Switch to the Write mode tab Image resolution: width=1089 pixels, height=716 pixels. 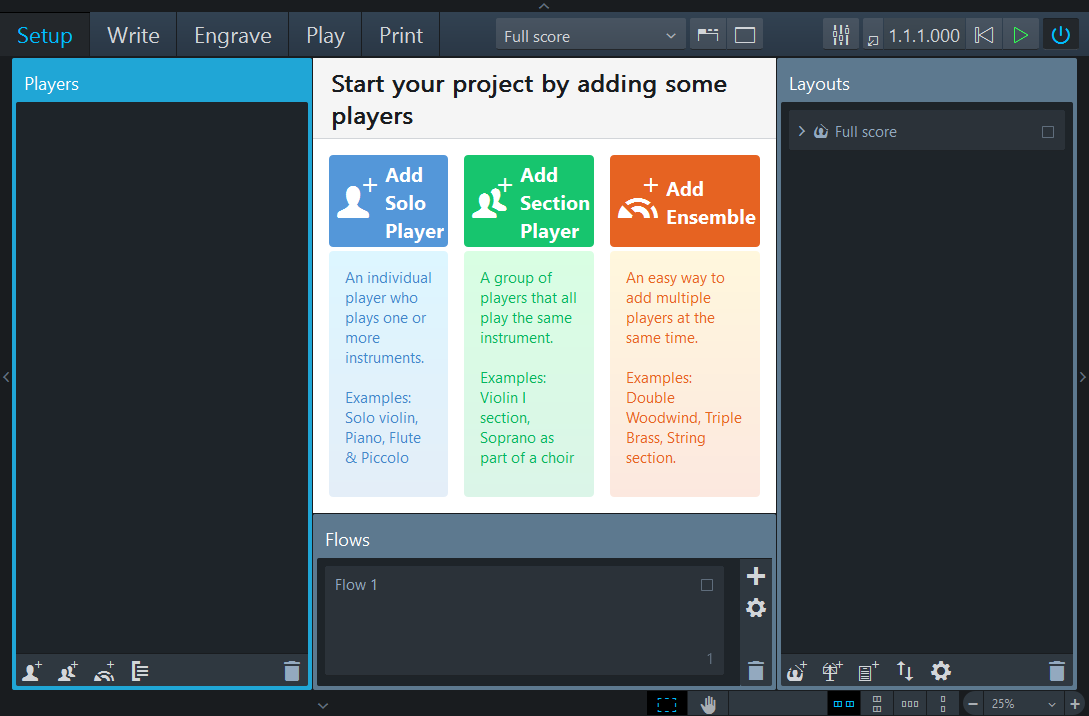click(x=133, y=36)
